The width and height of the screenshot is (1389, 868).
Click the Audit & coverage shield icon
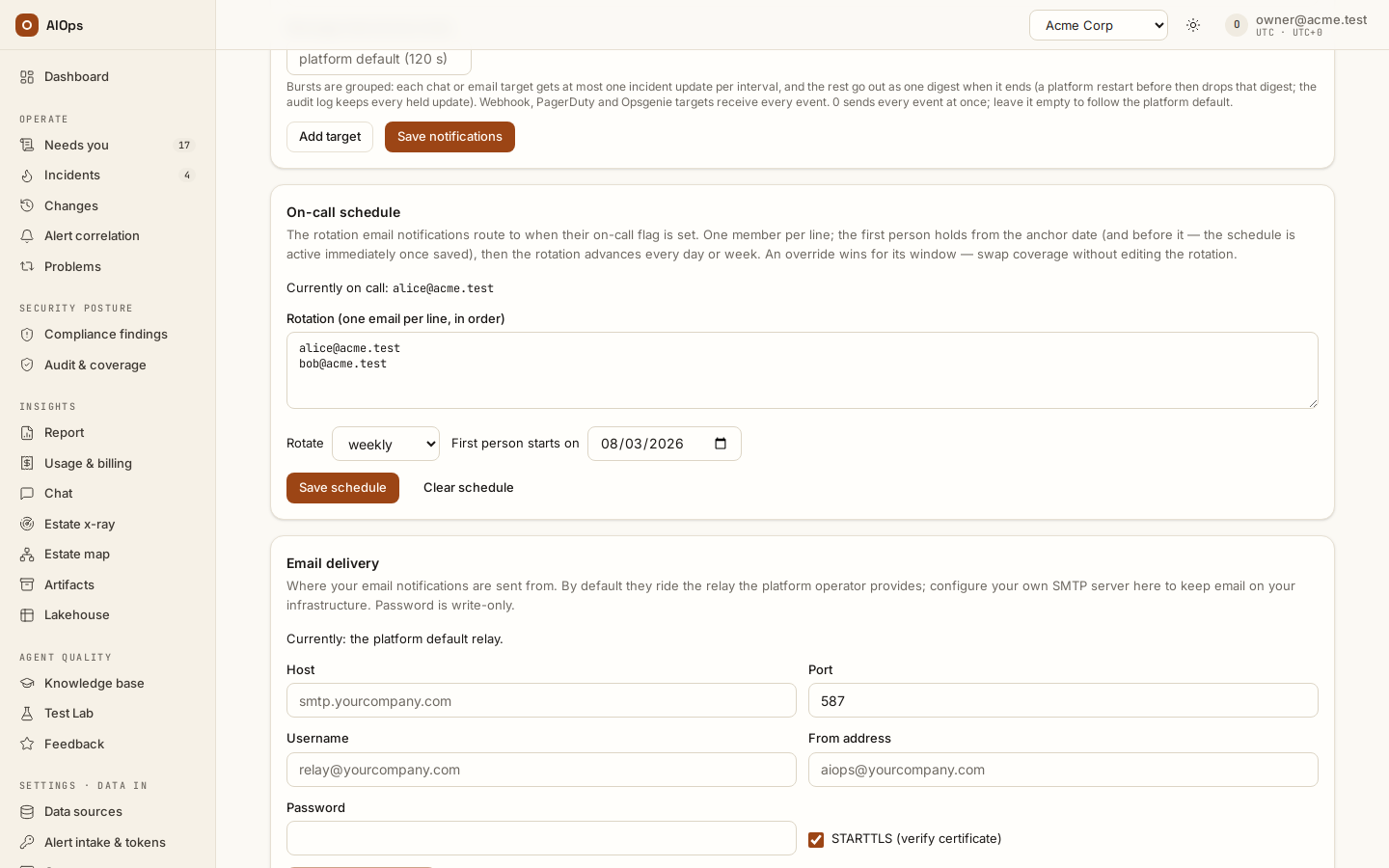(x=27, y=366)
